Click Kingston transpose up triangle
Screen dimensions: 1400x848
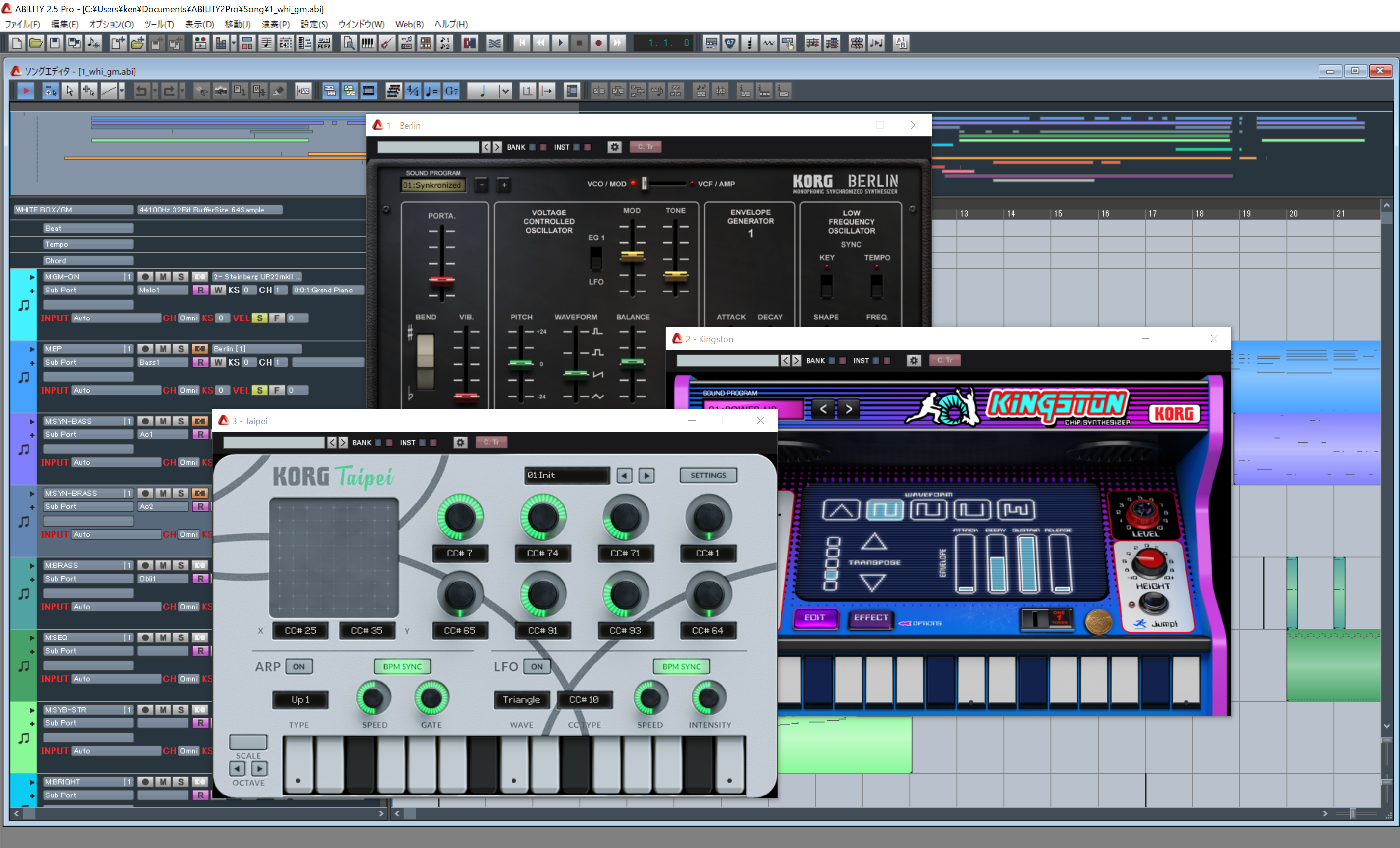[x=874, y=542]
